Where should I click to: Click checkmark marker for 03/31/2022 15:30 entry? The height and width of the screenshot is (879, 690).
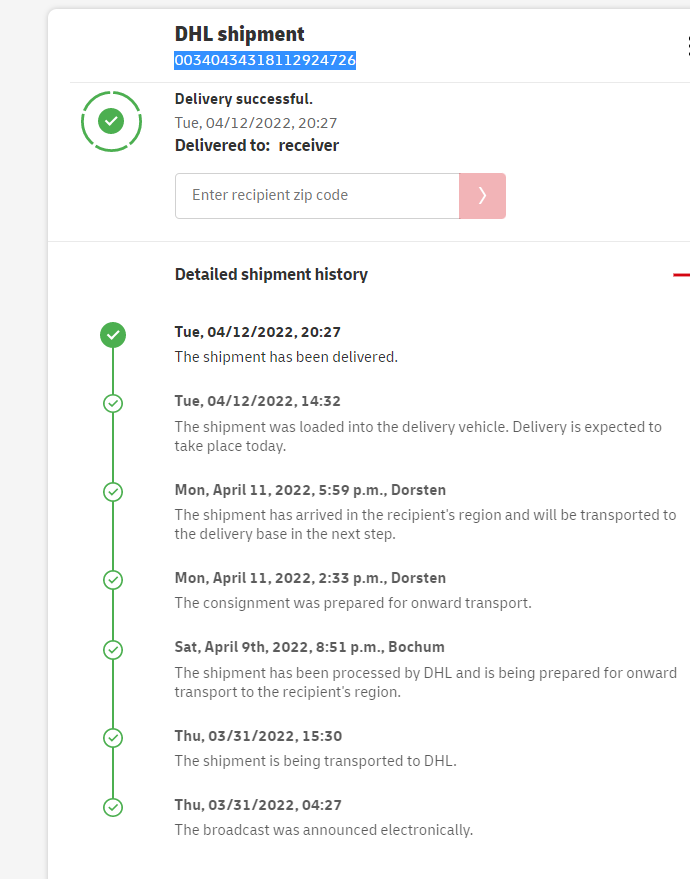tap(113, 738)
